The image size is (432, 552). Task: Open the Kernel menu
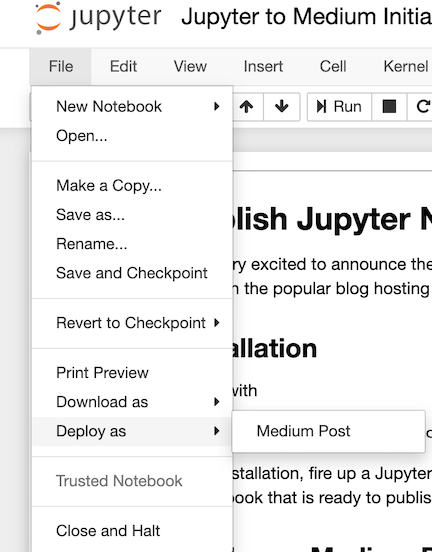tap(406, 66)
